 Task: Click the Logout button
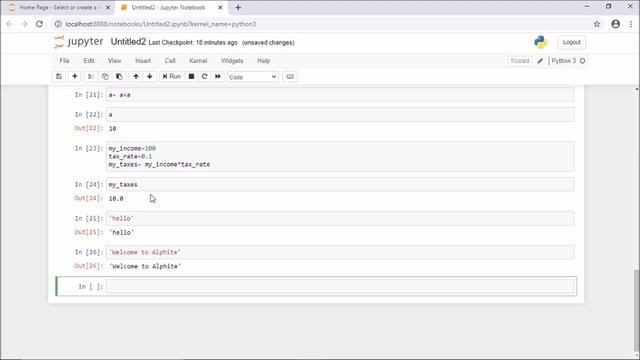pos(571,42)
